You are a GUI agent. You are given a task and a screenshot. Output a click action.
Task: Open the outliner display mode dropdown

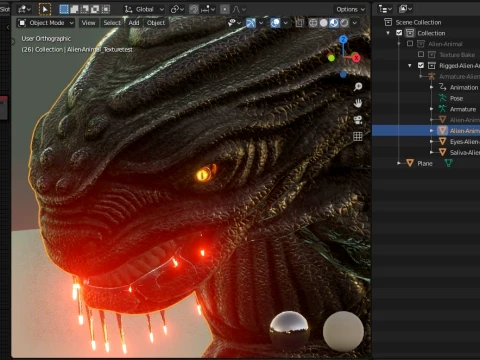pos(405,9)
